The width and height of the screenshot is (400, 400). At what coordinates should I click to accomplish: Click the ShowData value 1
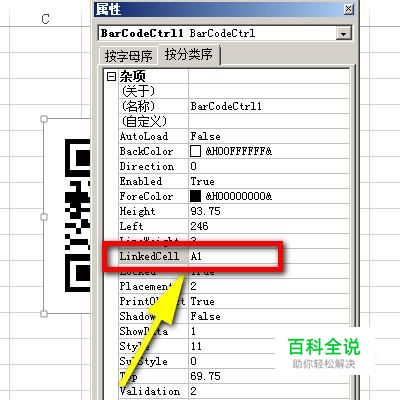(x=269, y=331)
